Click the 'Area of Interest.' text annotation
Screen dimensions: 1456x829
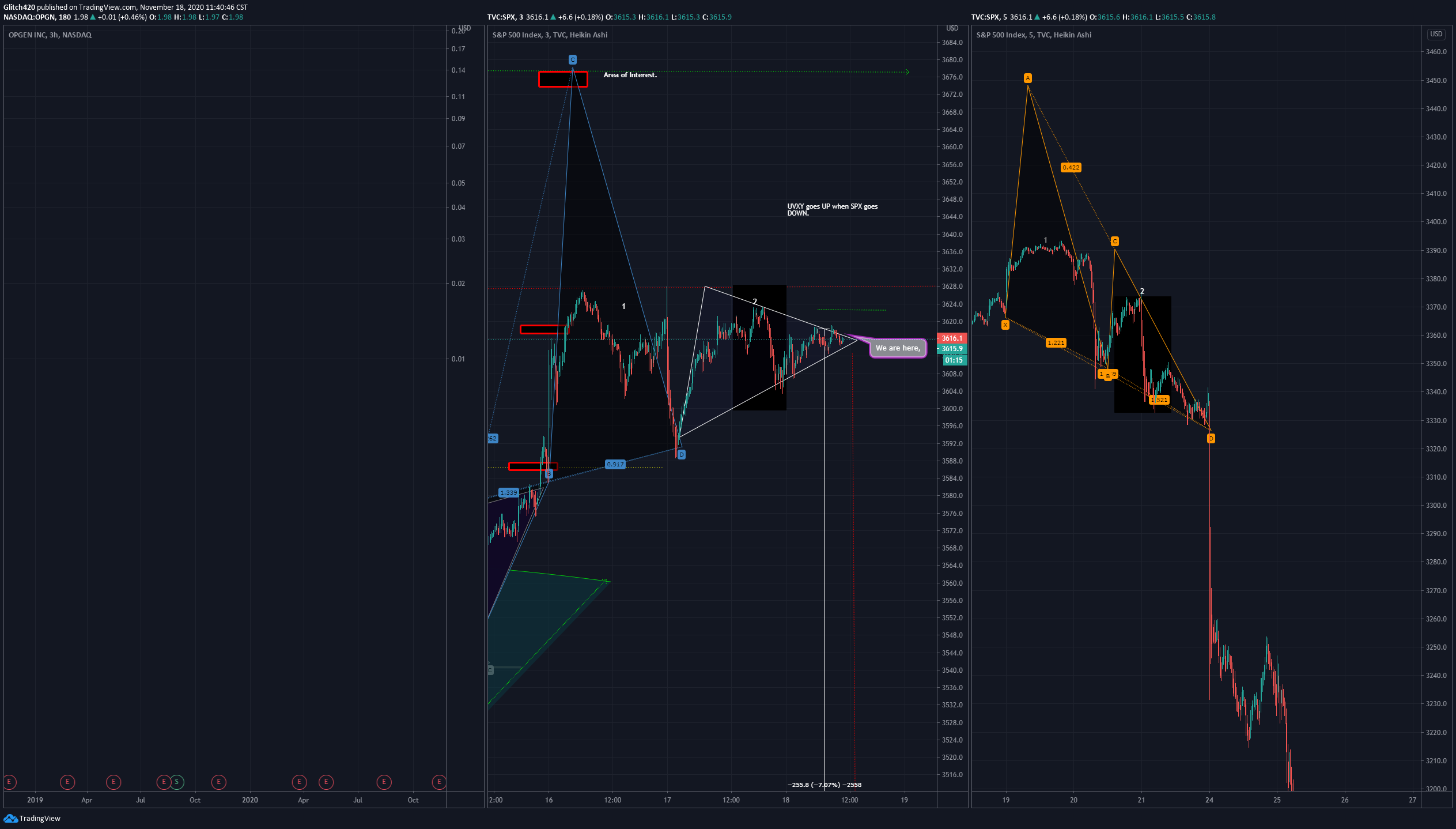click(630, 75)
